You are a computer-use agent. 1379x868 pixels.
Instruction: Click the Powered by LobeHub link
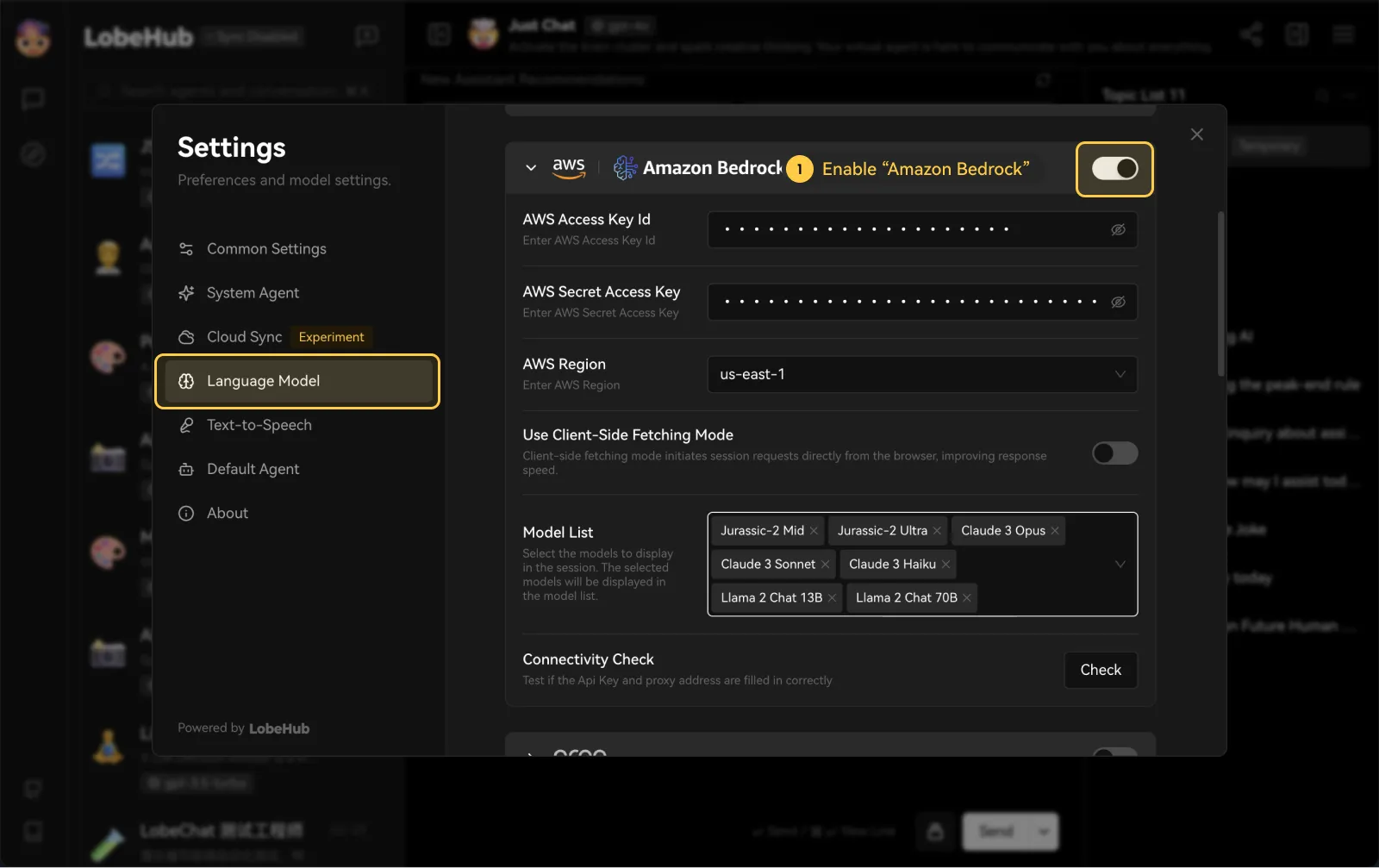[x=243, y=727]
